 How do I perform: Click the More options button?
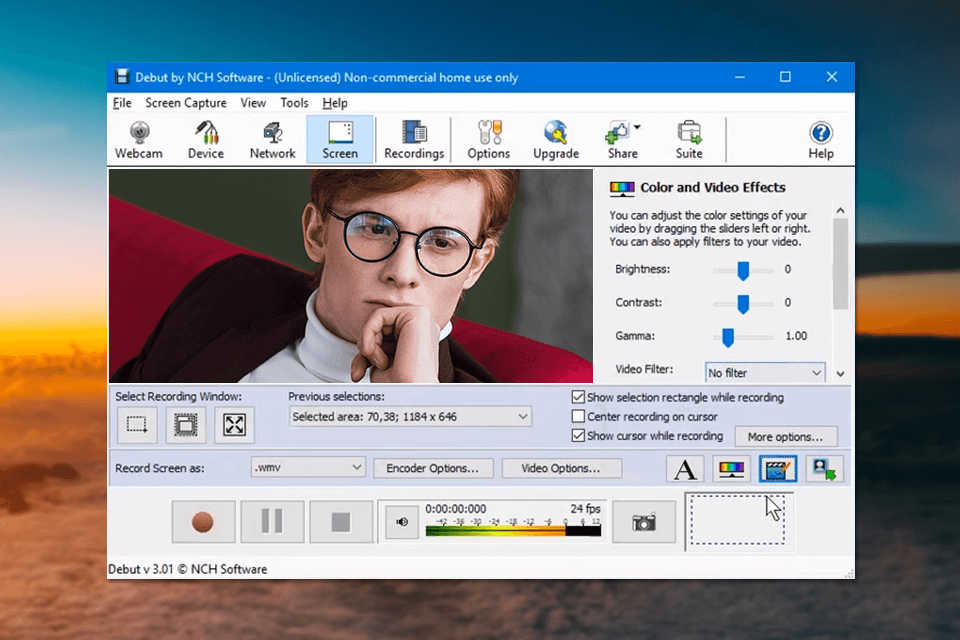click(786, 436)
